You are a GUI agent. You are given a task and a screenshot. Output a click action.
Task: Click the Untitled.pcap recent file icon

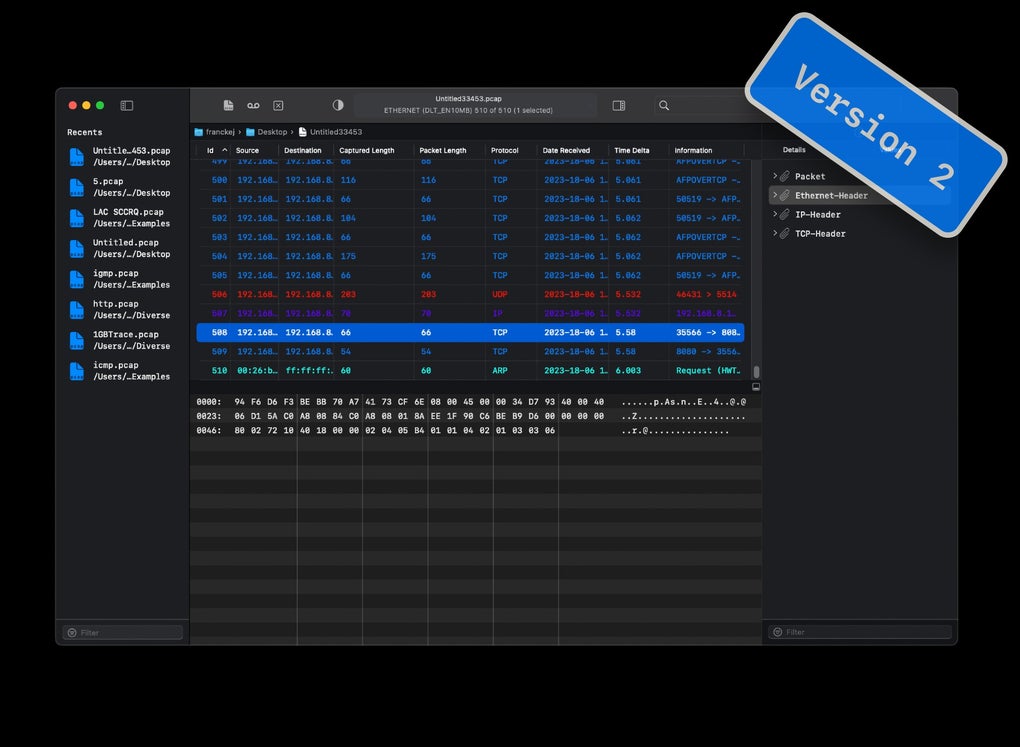click(x=77, y=249)
